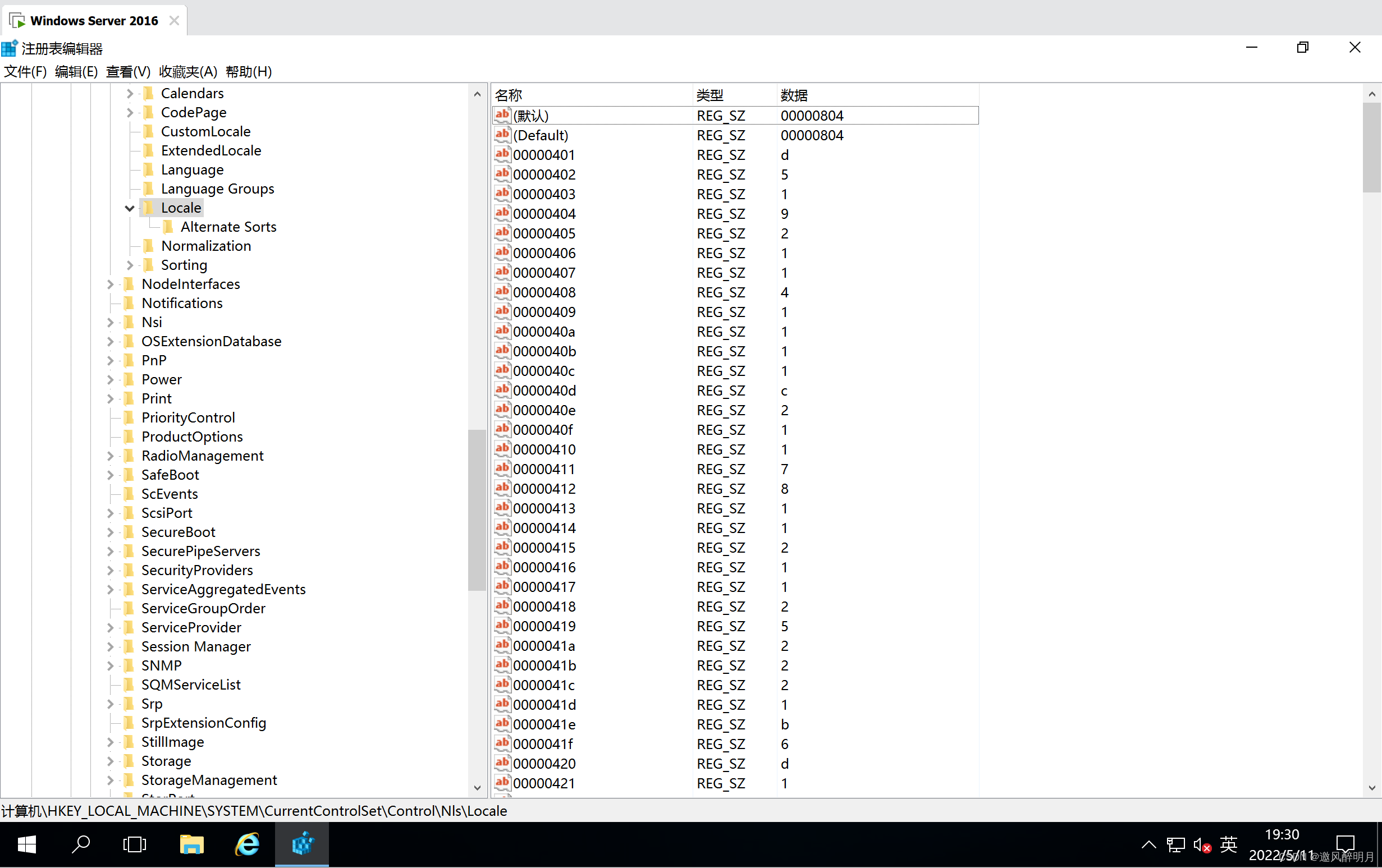Launch File Explorer from taskbar
Viewport: 1382px width, 868px height.
pyautogui.click(x=191, y=844)
